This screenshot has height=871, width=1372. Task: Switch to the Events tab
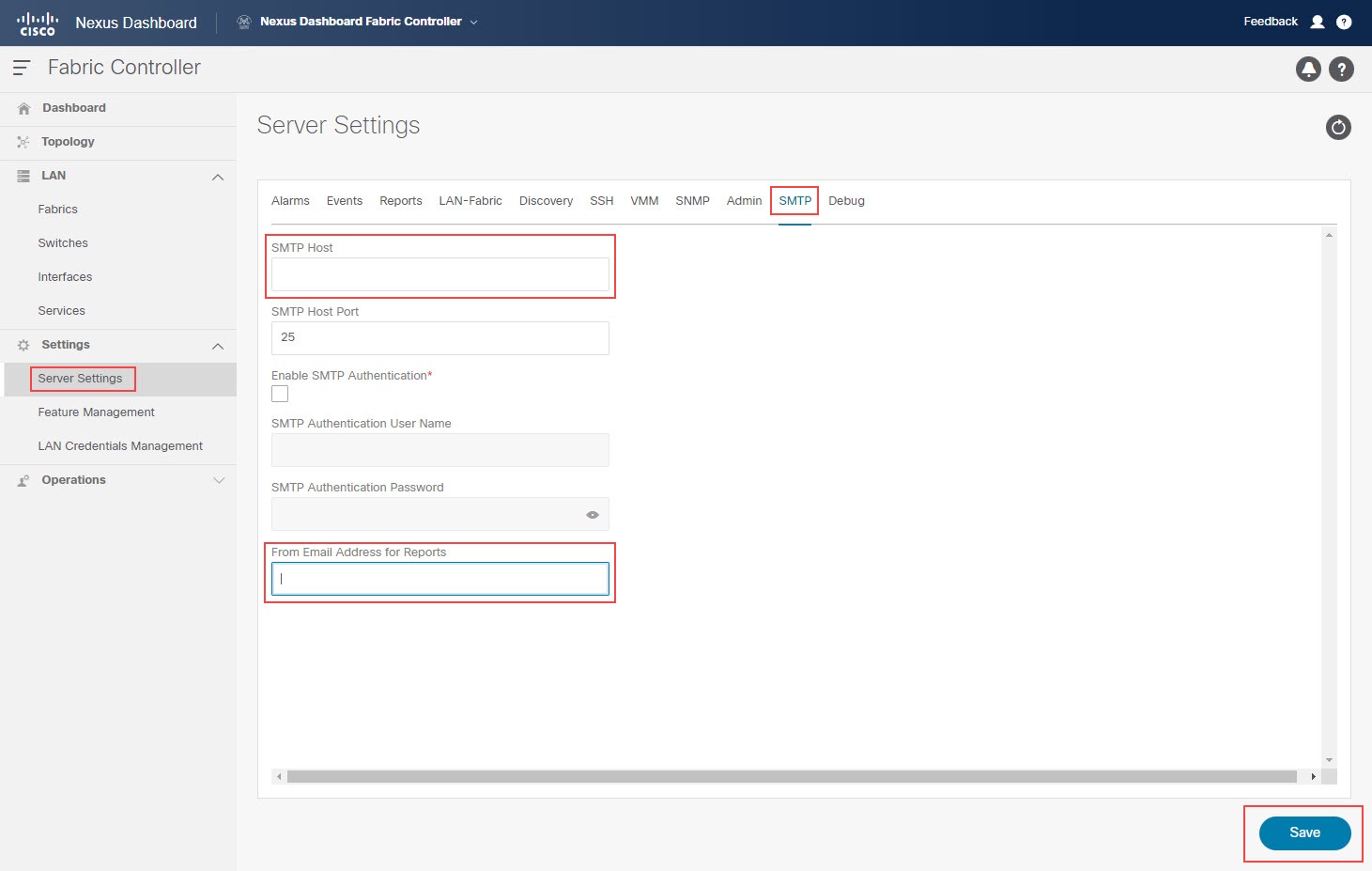345,201
